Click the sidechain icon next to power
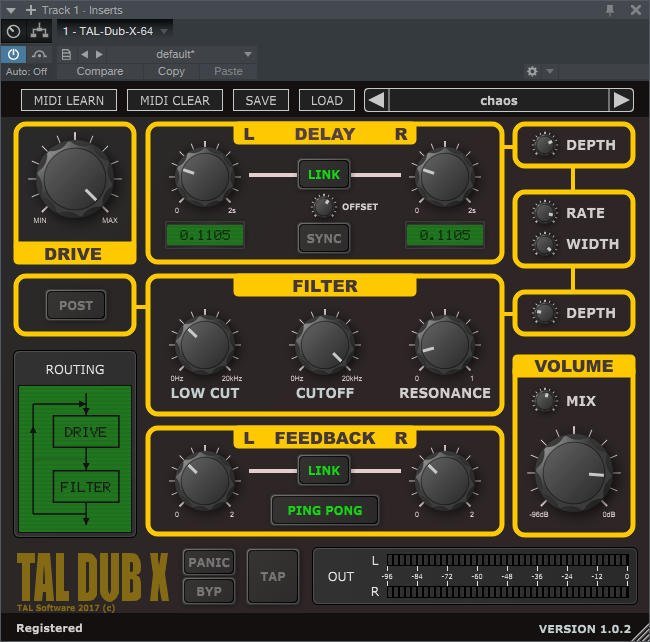650x642 pixels. coord(40,54)
